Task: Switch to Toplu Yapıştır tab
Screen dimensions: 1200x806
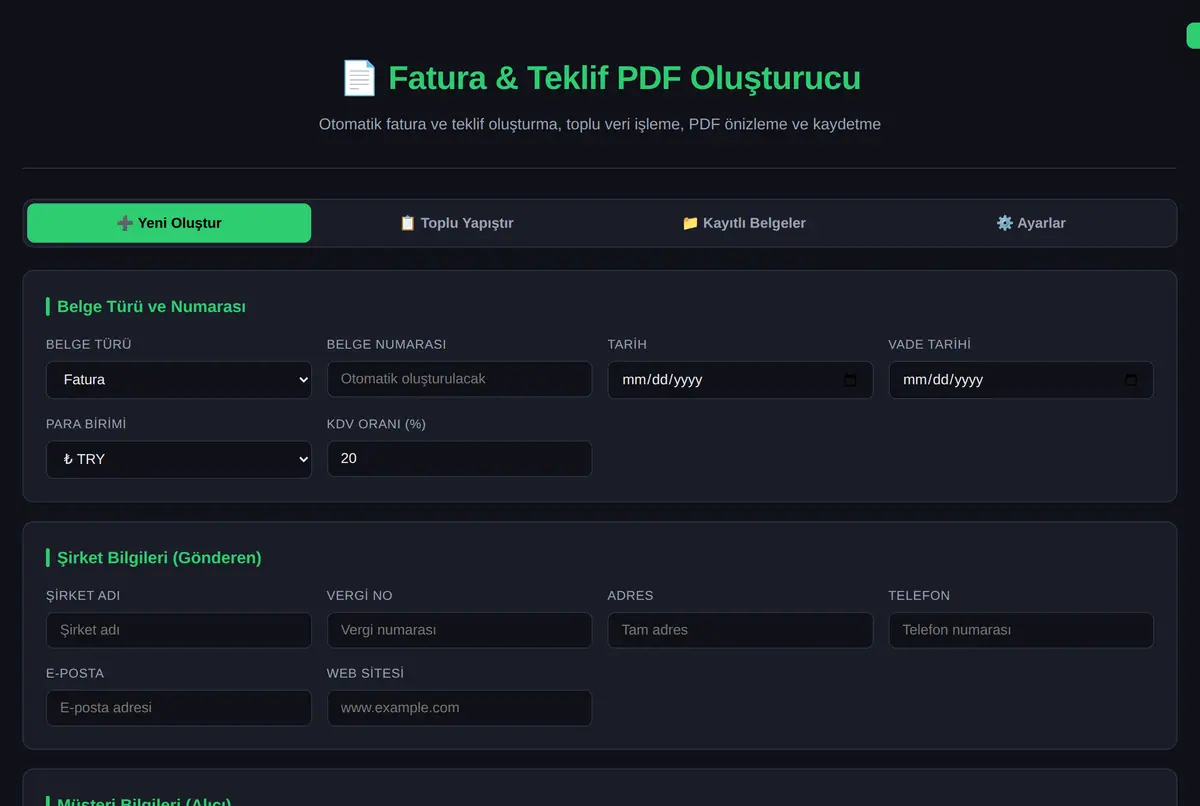Action: pyautogui.click(x=456, y=223)
